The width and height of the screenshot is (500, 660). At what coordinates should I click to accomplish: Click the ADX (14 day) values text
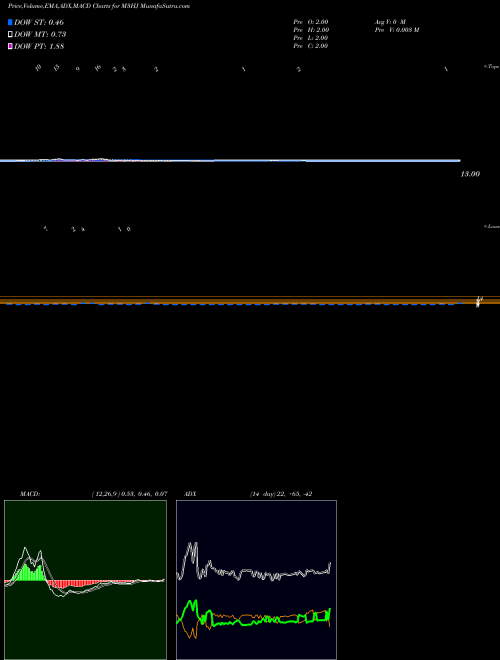click(x=281, y=494)
